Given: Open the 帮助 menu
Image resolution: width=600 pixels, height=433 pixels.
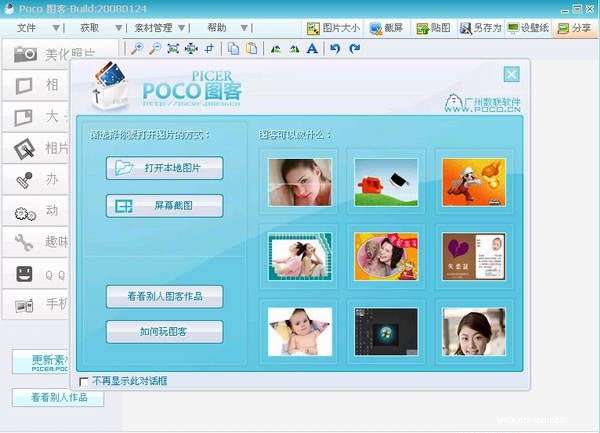Looking at the screenshot, I should (x=217, y=28).
